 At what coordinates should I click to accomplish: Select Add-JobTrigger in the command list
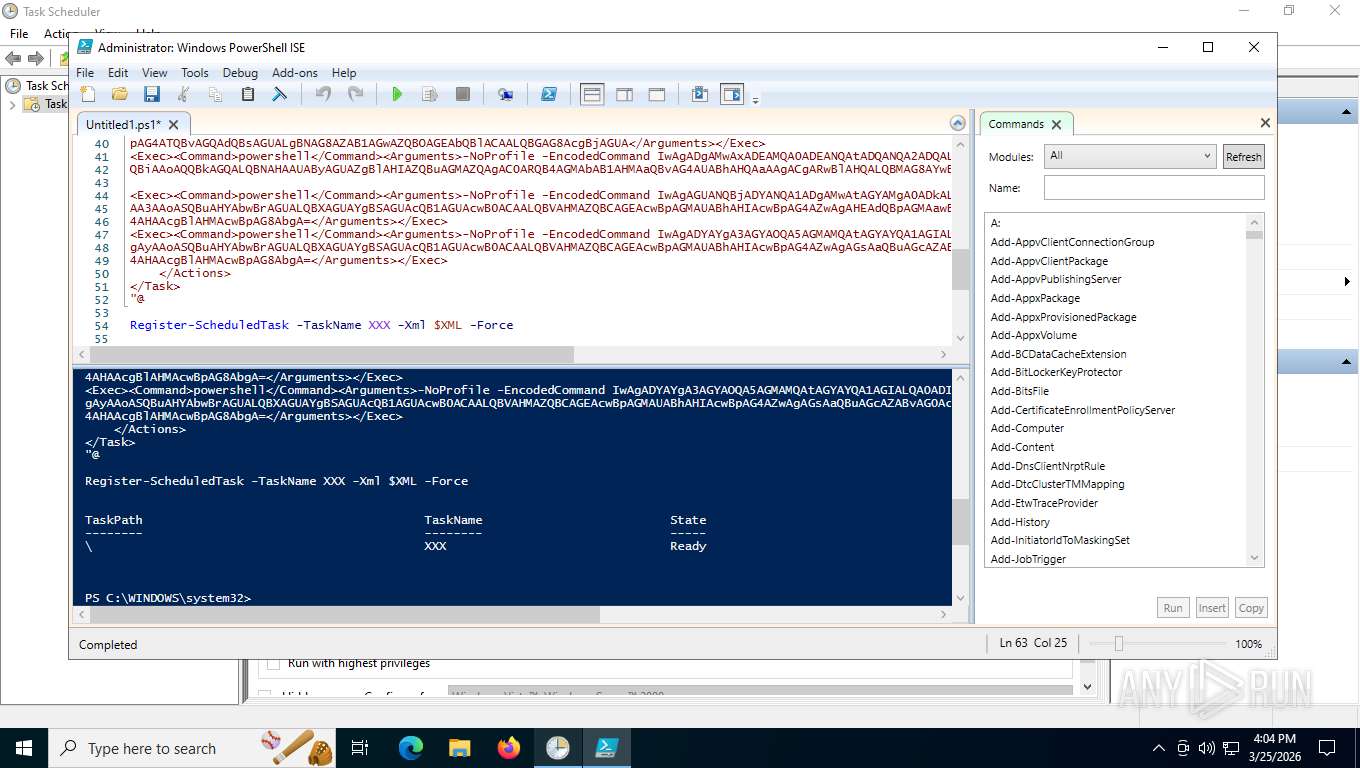tap(1028, 559)
